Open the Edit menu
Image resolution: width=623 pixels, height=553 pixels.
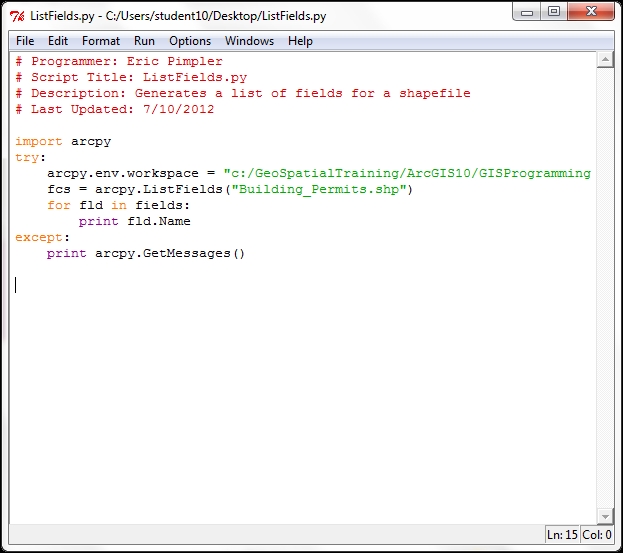click(x=58, y=41)
